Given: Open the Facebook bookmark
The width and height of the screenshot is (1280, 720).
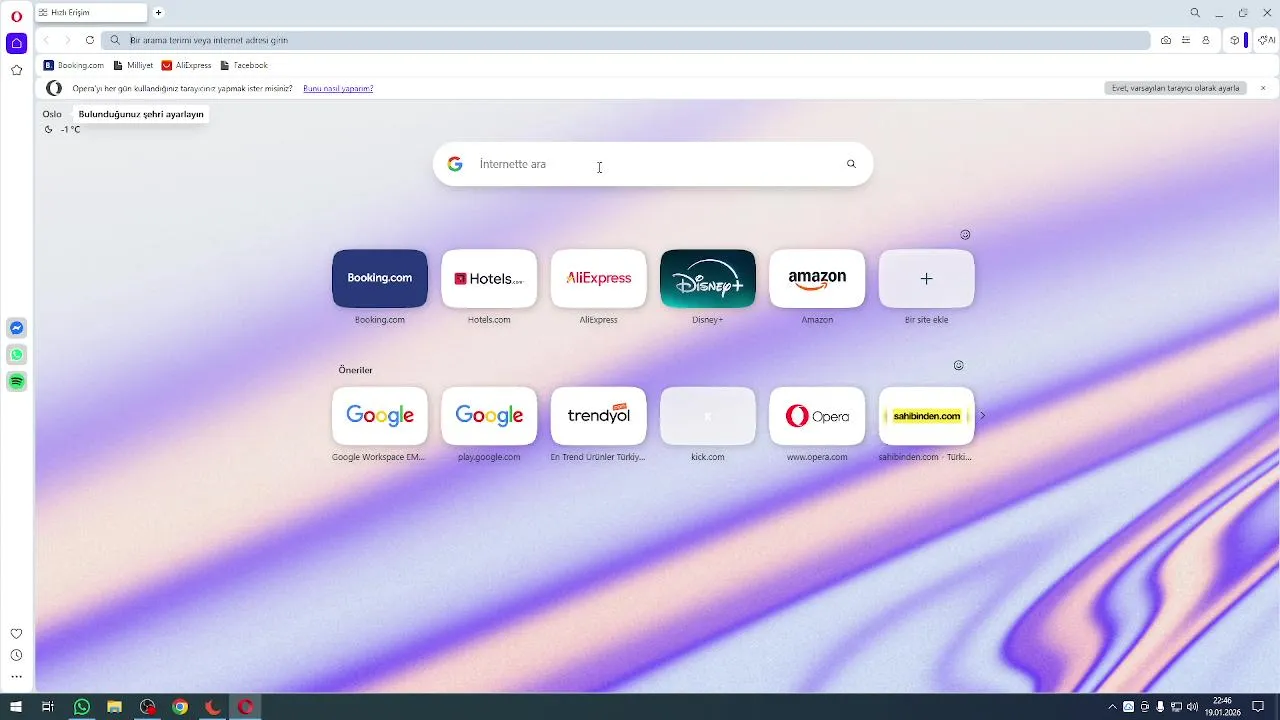Looking at the screenshot, I should [x=244, y=65].
